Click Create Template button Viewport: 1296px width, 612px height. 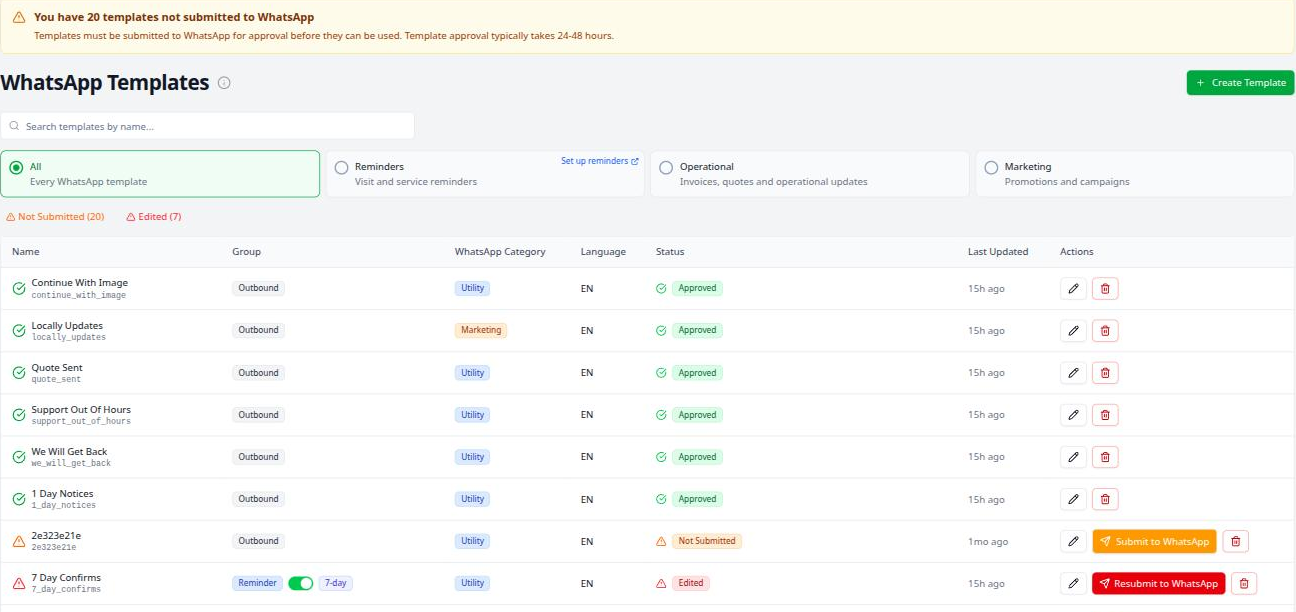click(1240, 83)
